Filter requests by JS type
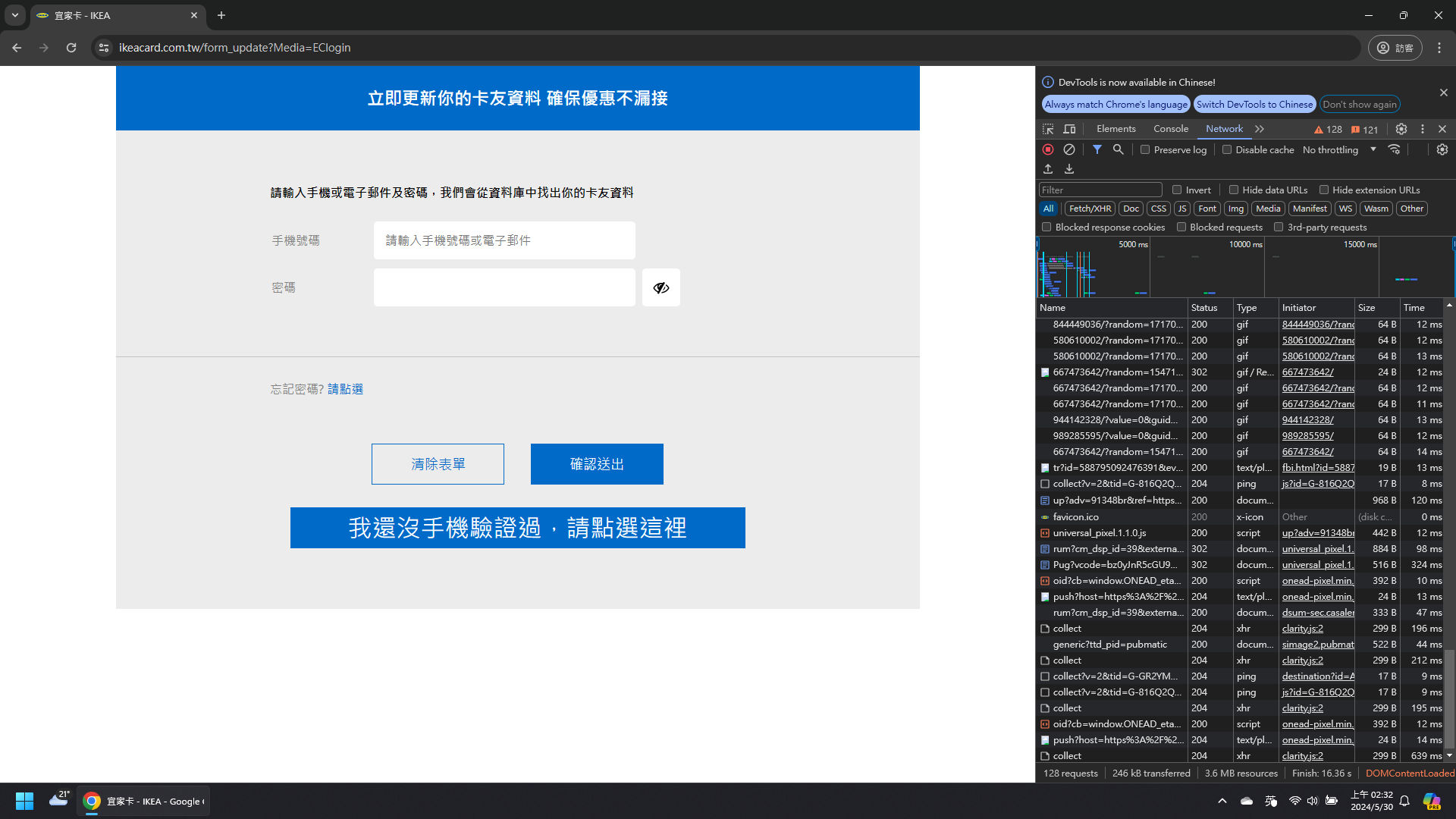Screen dimensions: 1456x819 [1182, 209]
